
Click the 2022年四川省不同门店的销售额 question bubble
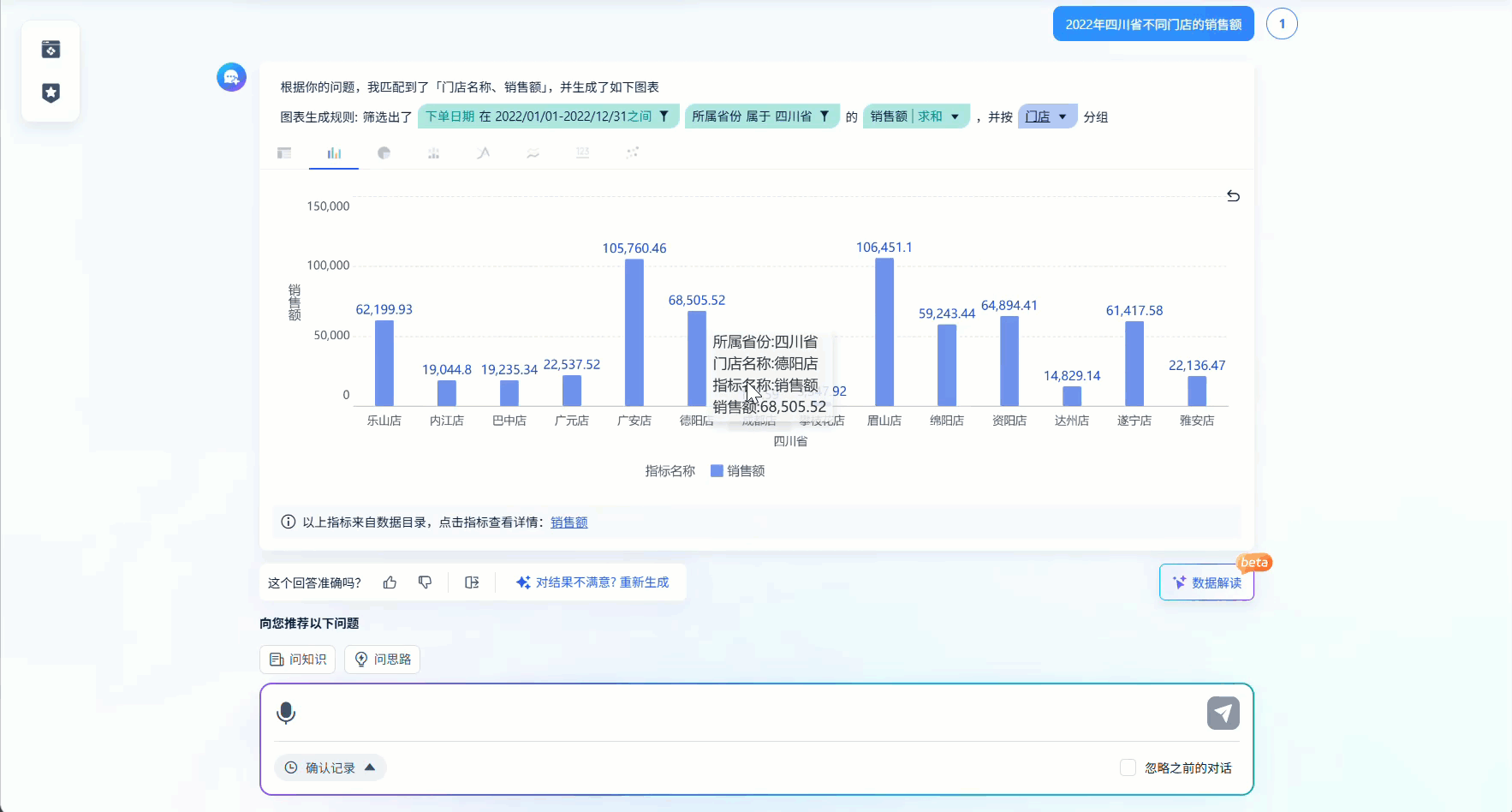point(1153,24)
